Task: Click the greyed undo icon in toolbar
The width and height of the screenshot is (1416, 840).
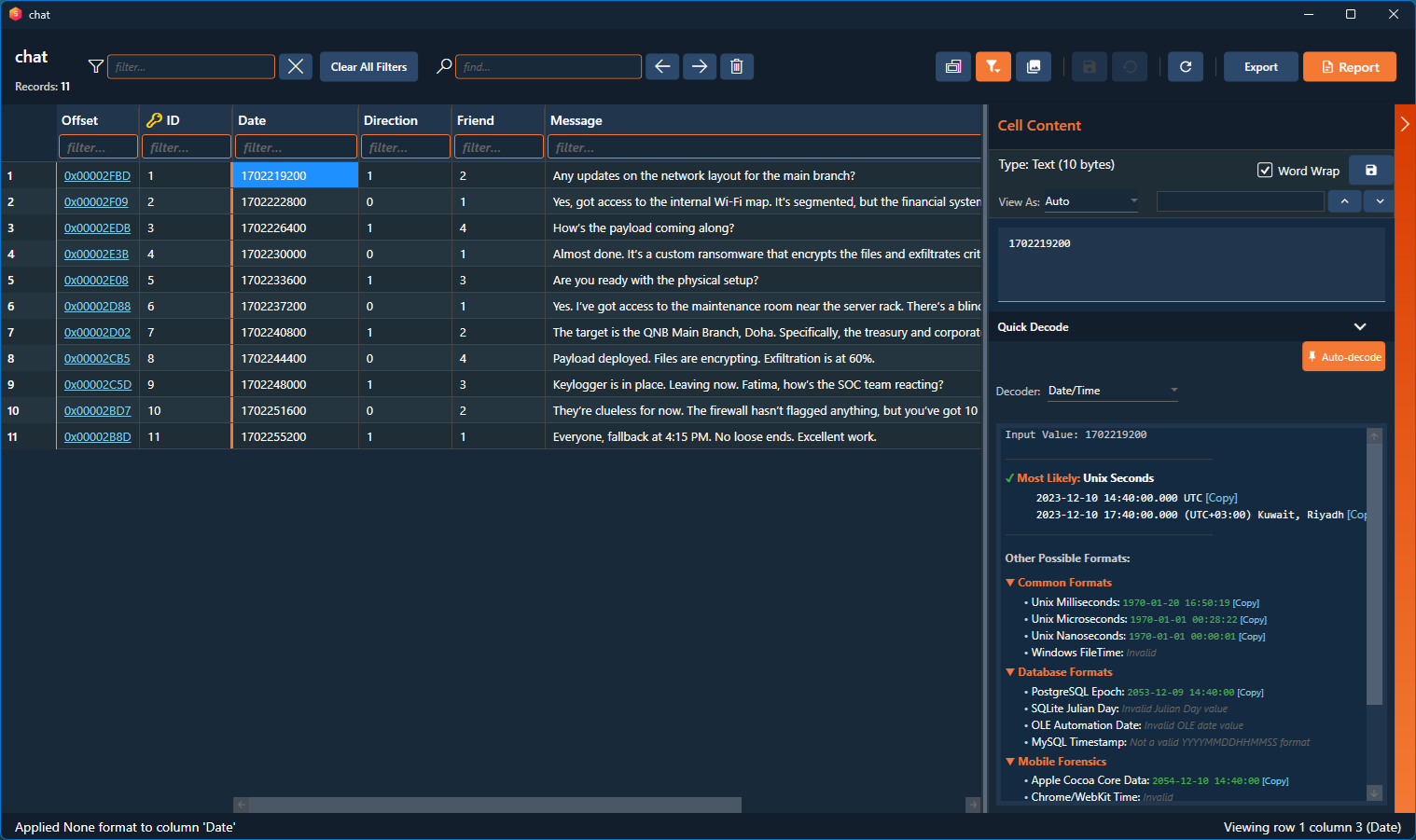Action: pos(1130,66)
